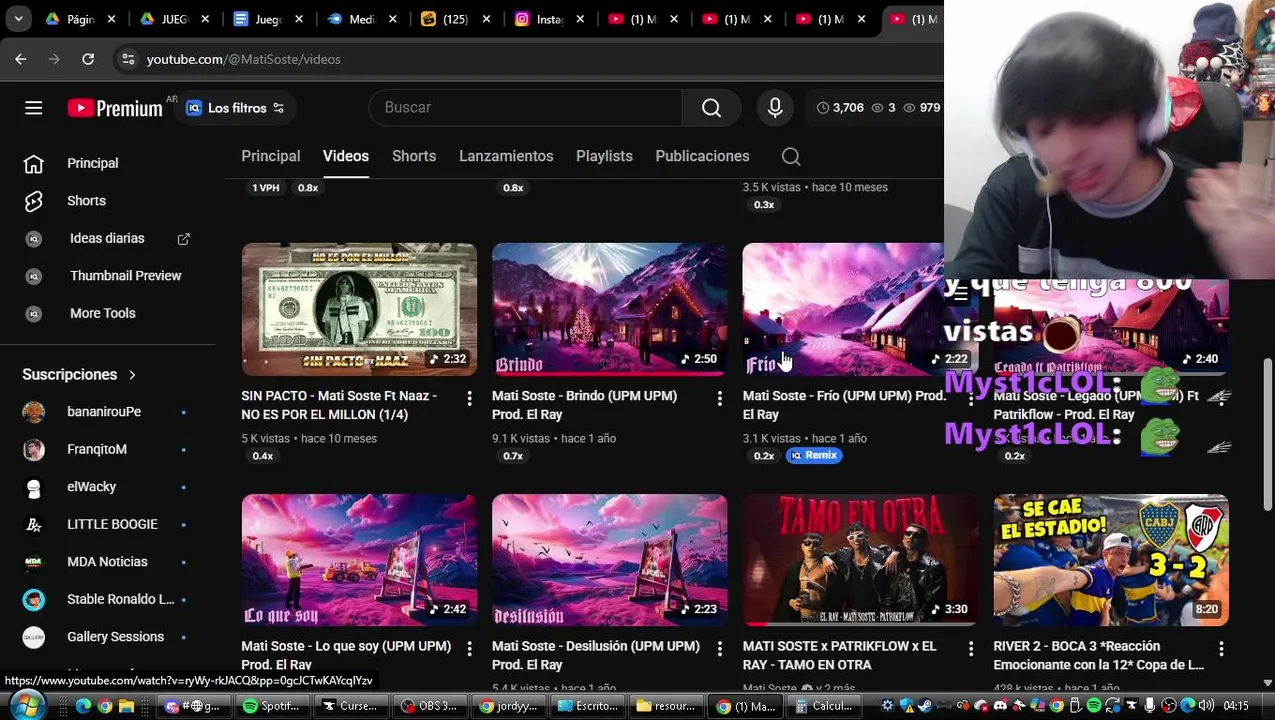Open the Publicaciones channel tab
The width and height of the screenshot is (1275, 720).
702,156
